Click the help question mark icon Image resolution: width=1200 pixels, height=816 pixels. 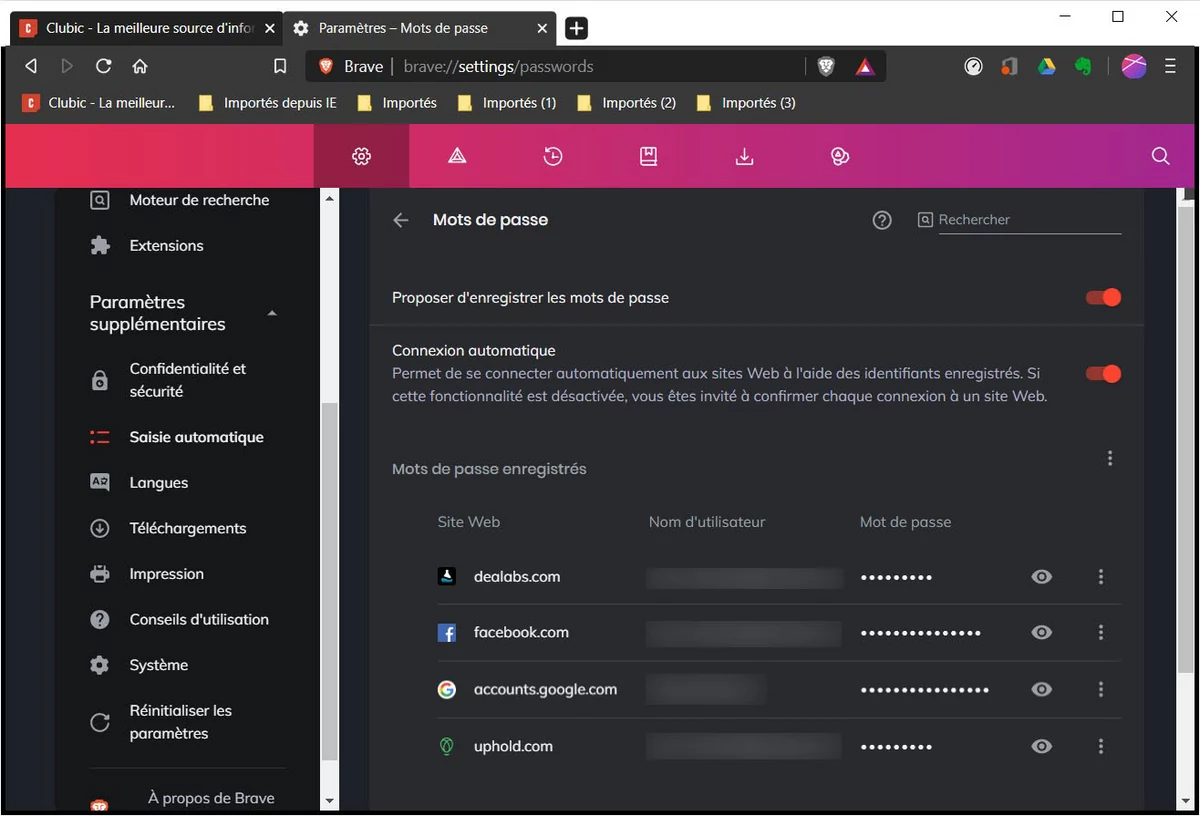tap(882, 220)
